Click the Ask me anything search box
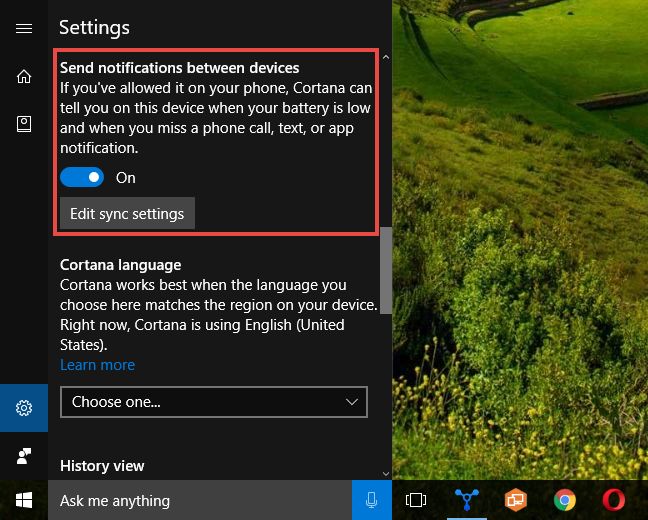Screen dimensions: 648x520 point(200,501)
